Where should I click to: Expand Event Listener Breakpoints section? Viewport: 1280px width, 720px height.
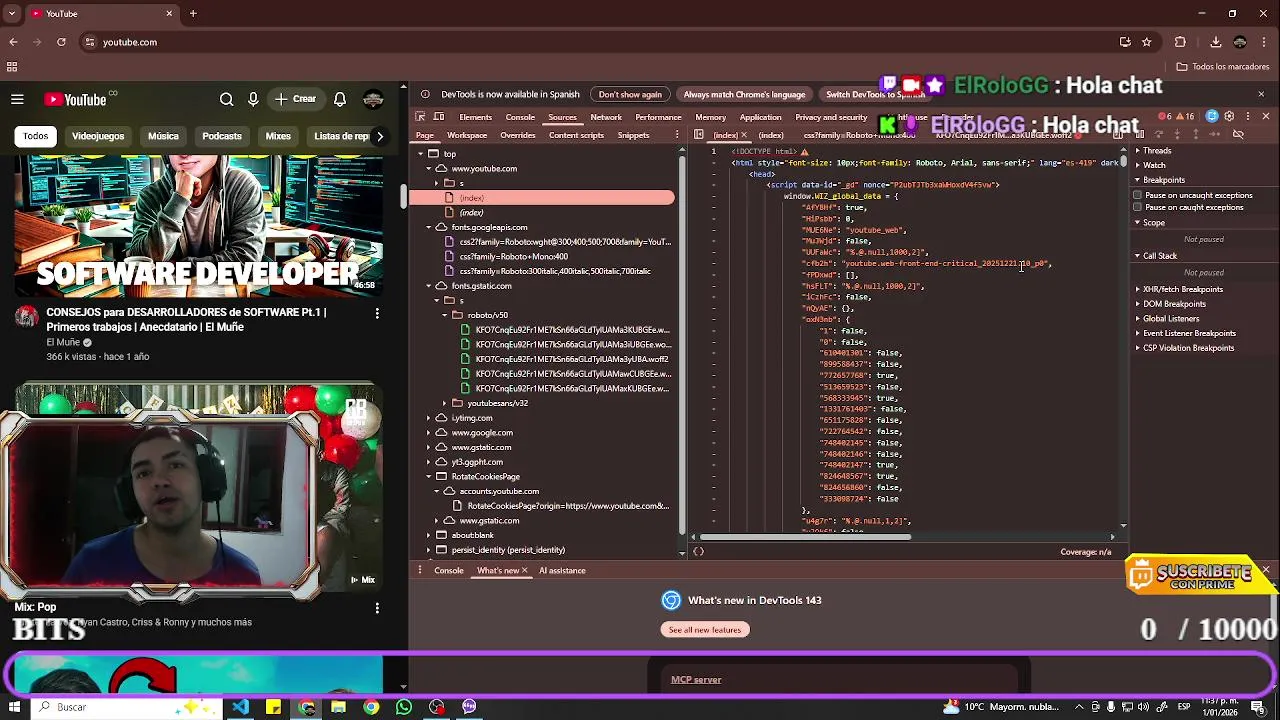coord(1138,333)
